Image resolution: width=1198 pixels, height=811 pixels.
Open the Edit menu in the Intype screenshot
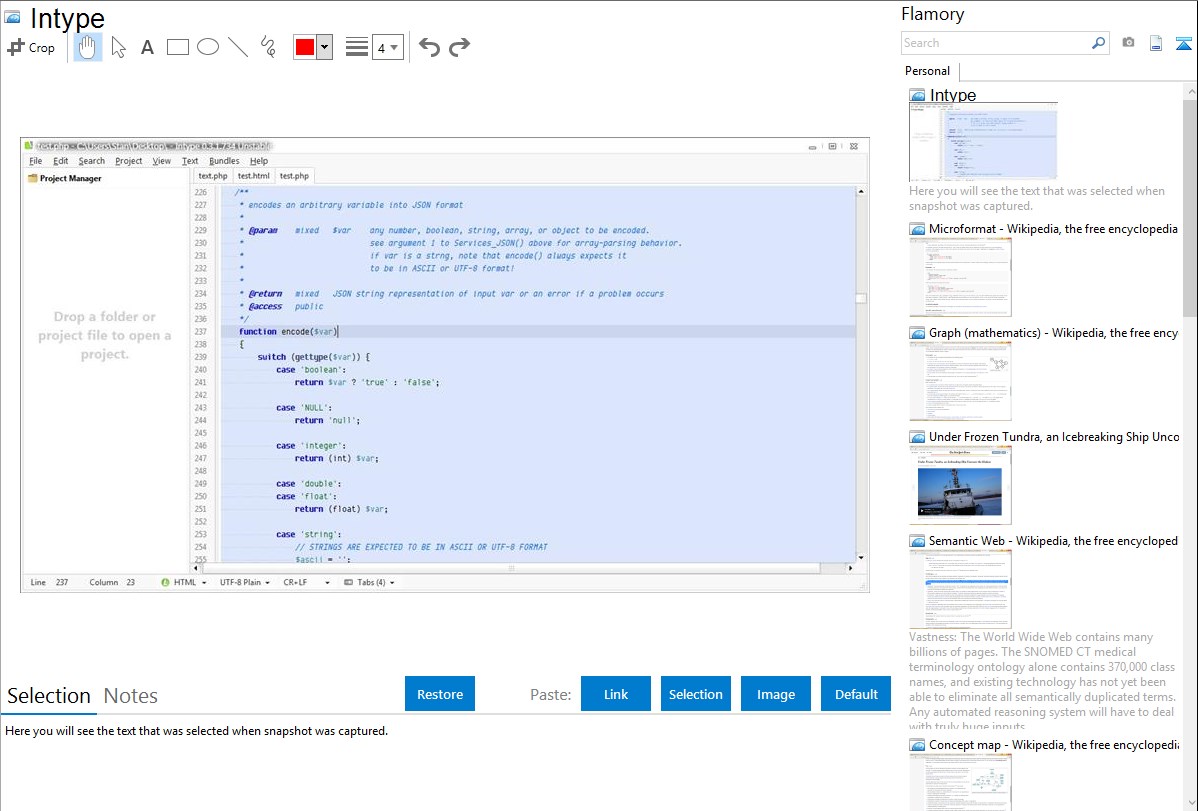(60, 161)
